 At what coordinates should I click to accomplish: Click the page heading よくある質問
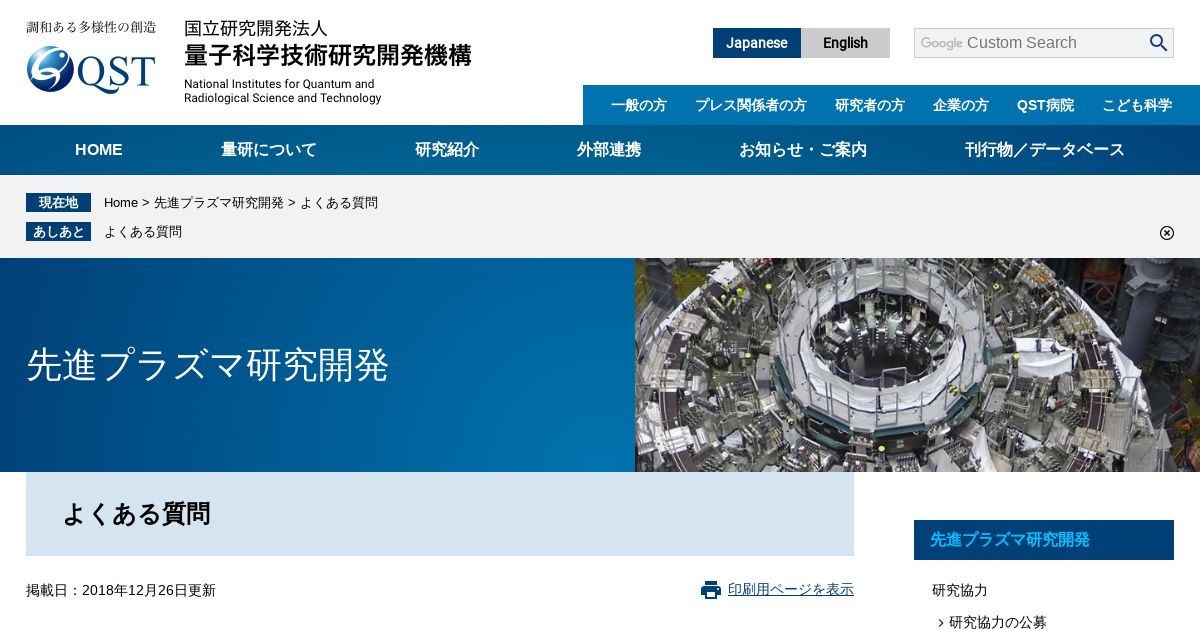point(136,514)
